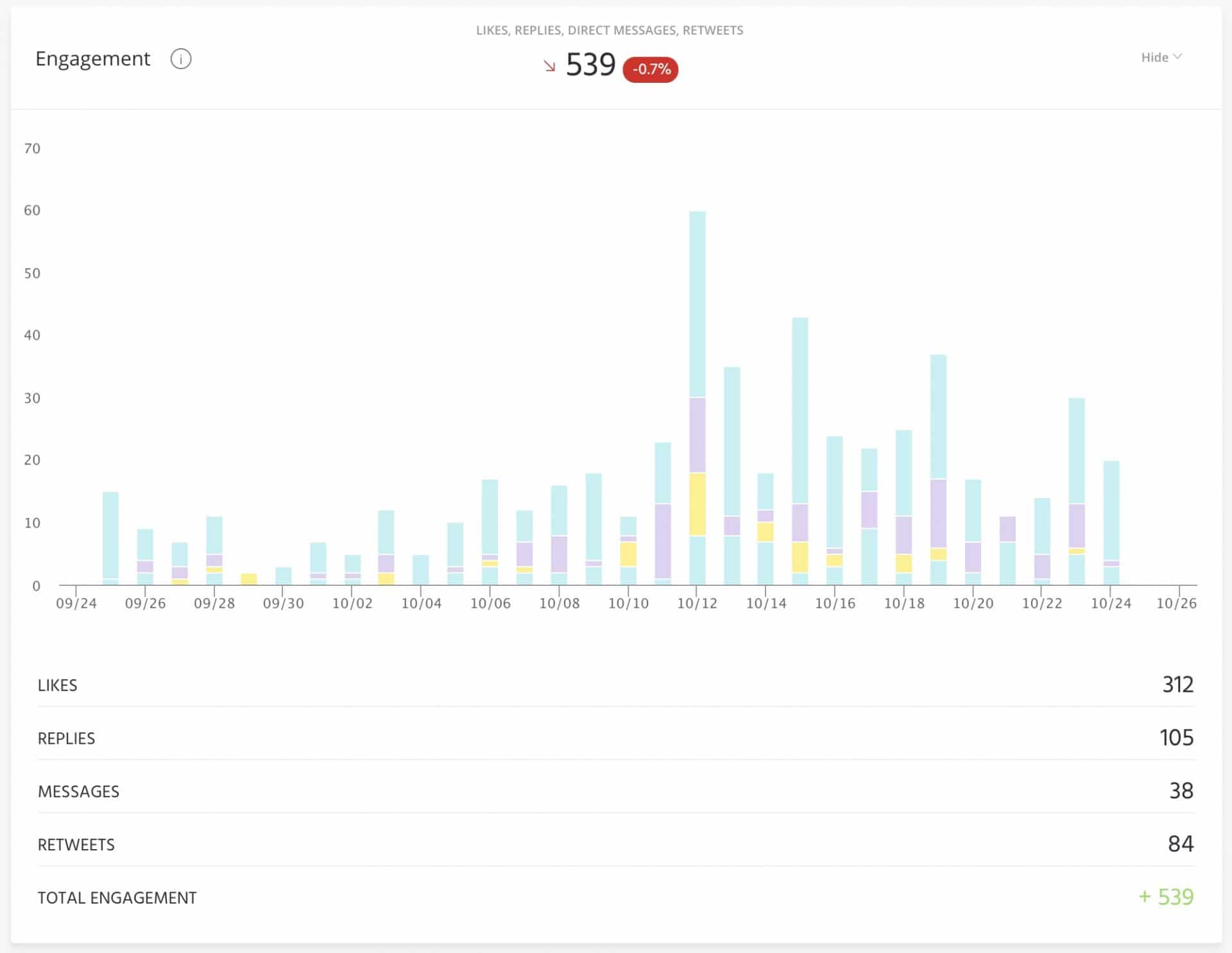The width and height of the screenshot is (1232, 953).
Task: Click the yellow segment of the 10/12 bar
Action: (x=697, y=504)
